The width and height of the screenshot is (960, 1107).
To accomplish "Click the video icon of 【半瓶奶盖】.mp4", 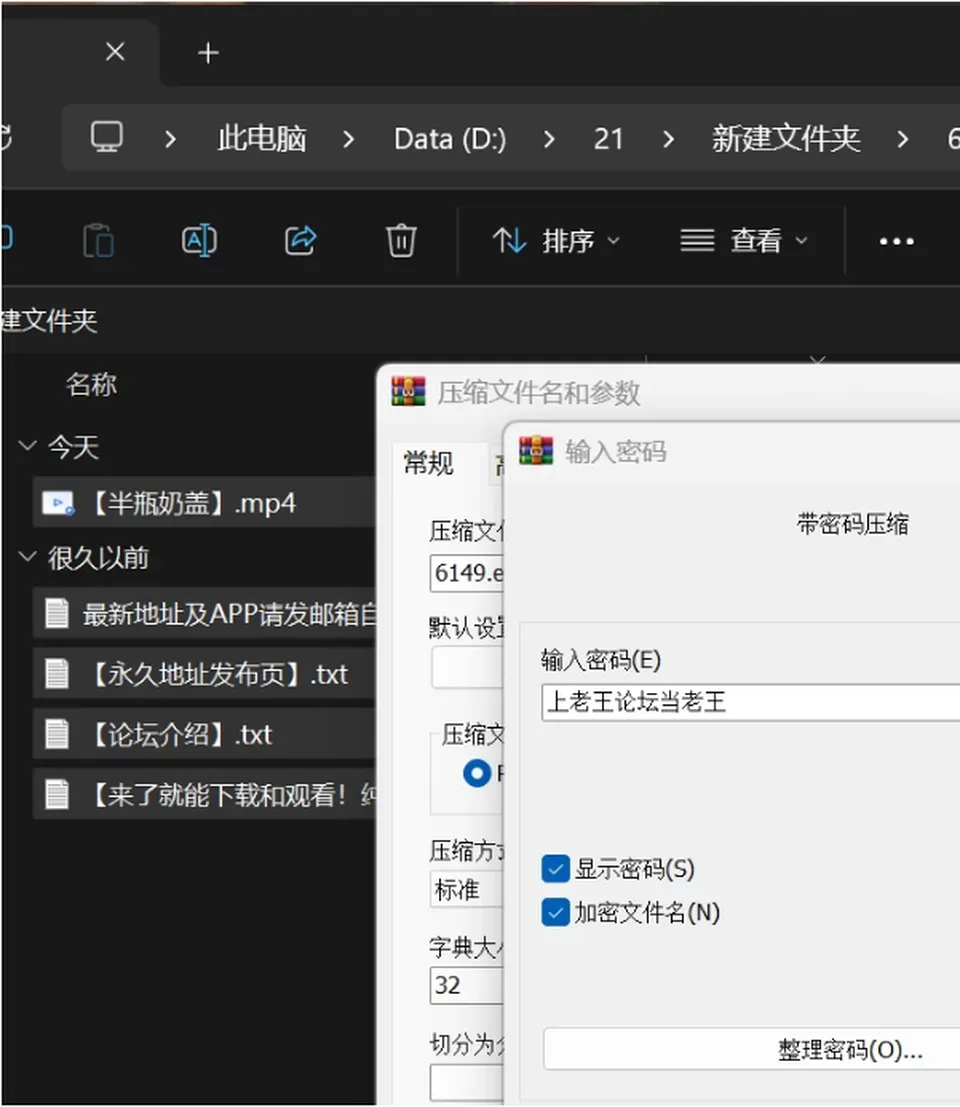I will pos(58,503).
